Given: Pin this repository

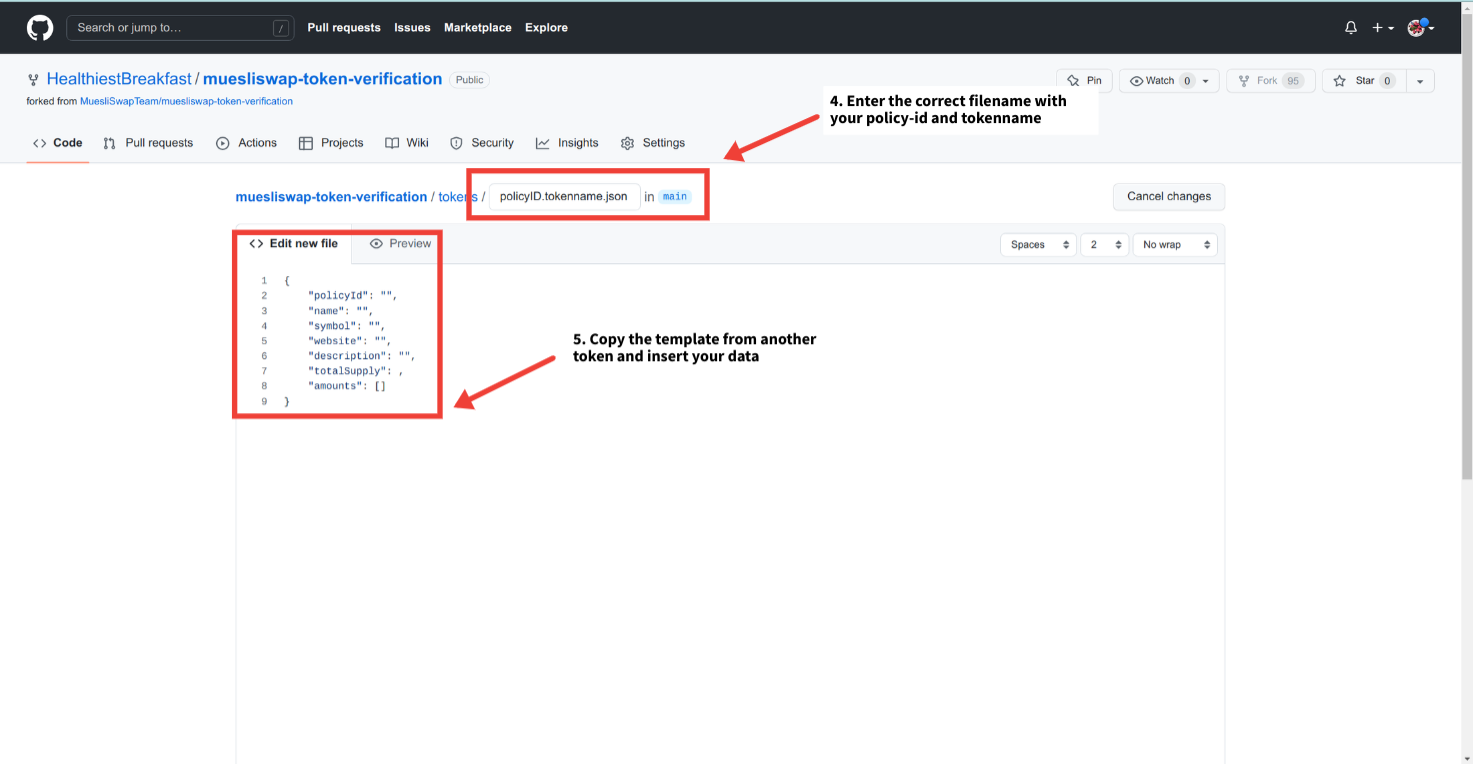Looking at the screenshot, I should click(1084, 81).
